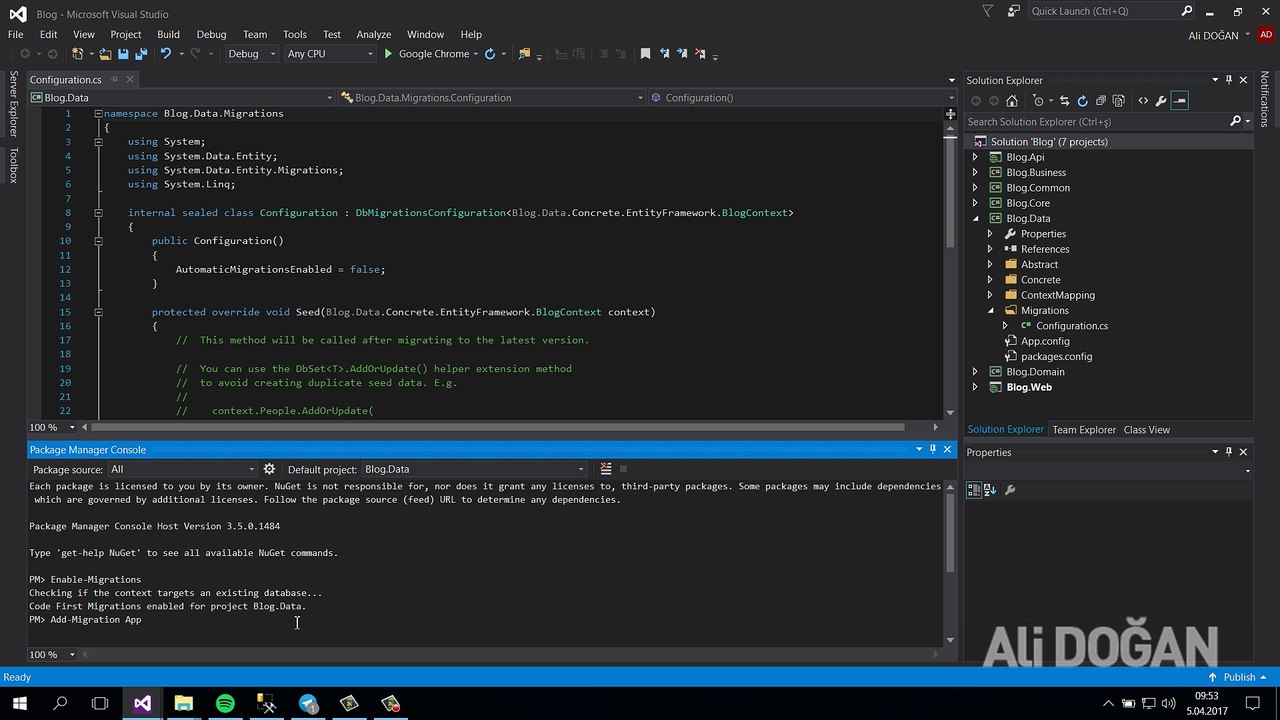1280x720 pixels.
Task: Open the Blog.Data project navigation dropdown
Action: [x=181, y=98]
